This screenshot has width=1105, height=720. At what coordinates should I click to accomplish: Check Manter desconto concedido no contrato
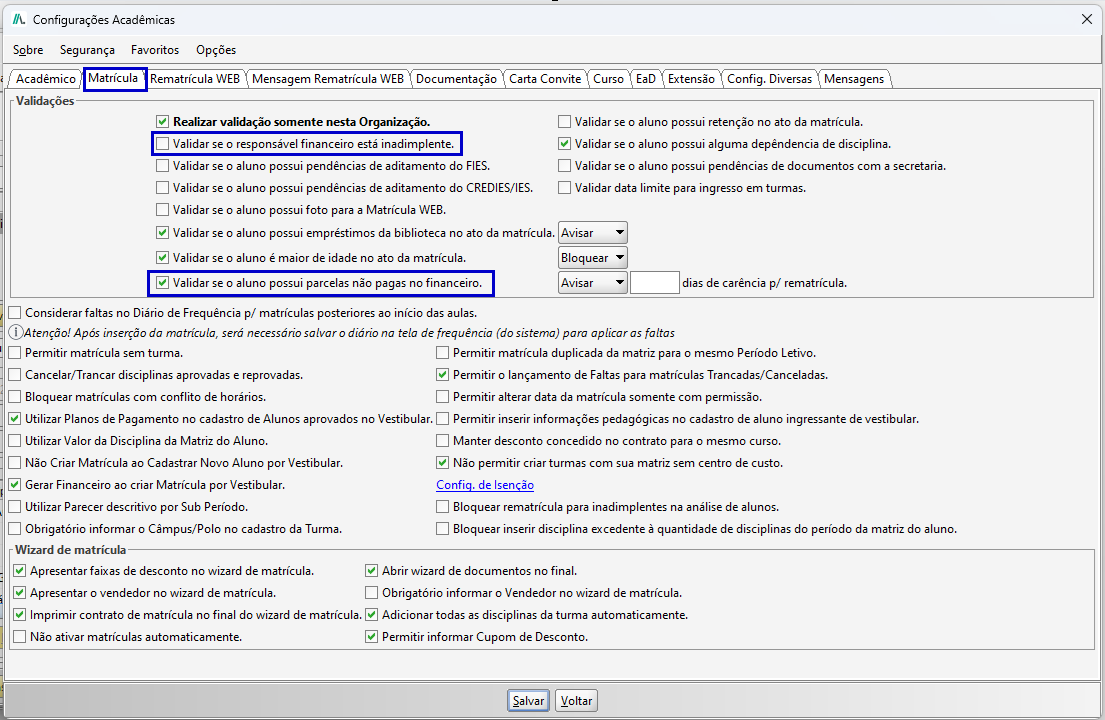tap(443, 441)
